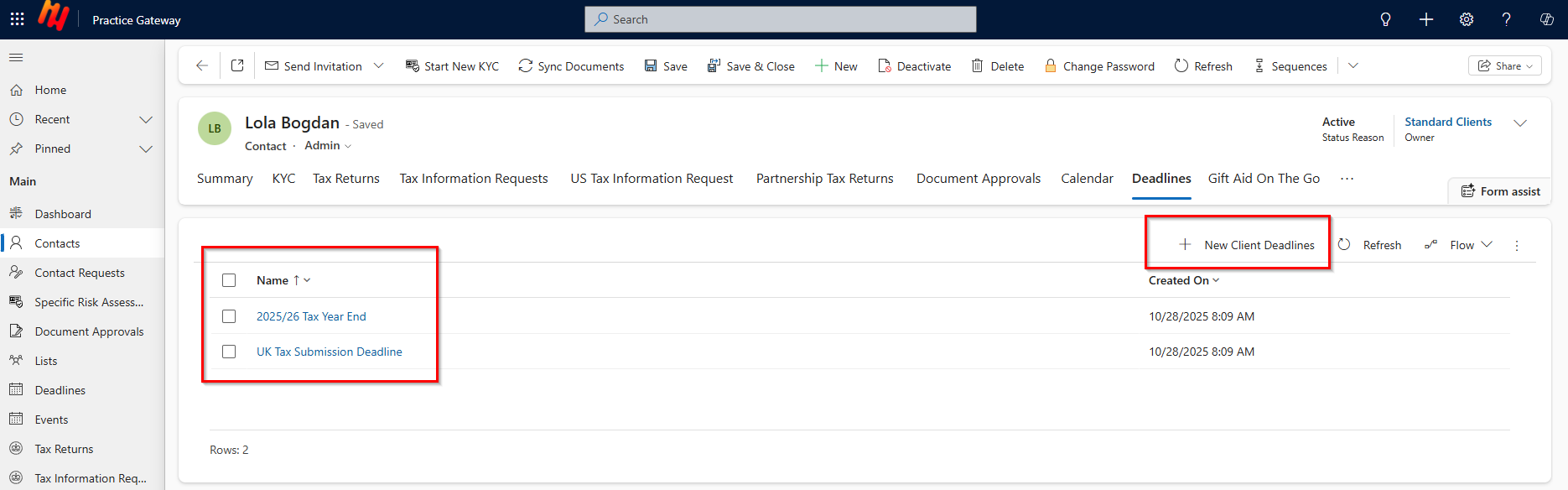Open record in new window icon

click(x=237, y=65)
